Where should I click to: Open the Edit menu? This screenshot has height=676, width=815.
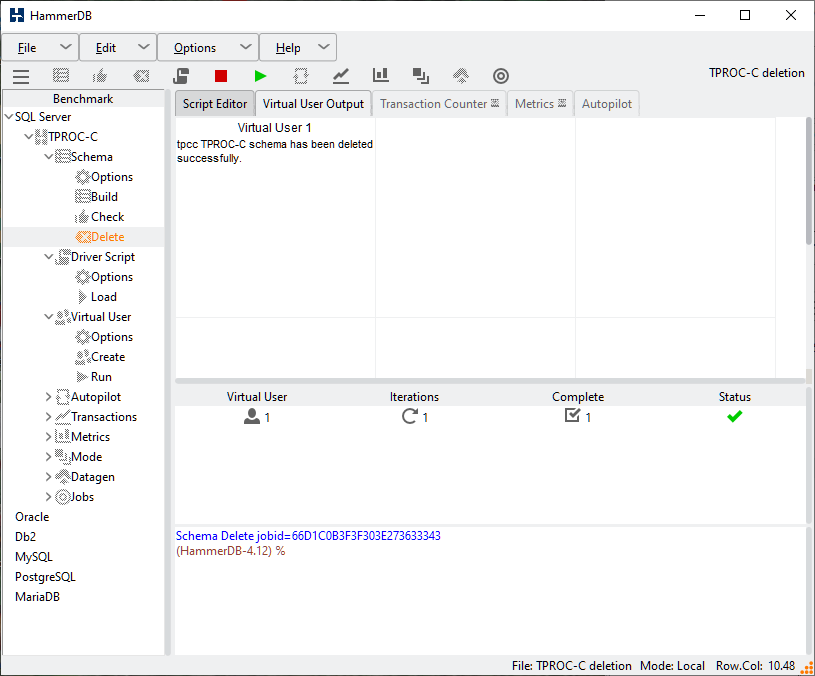(x=118, y=47)
